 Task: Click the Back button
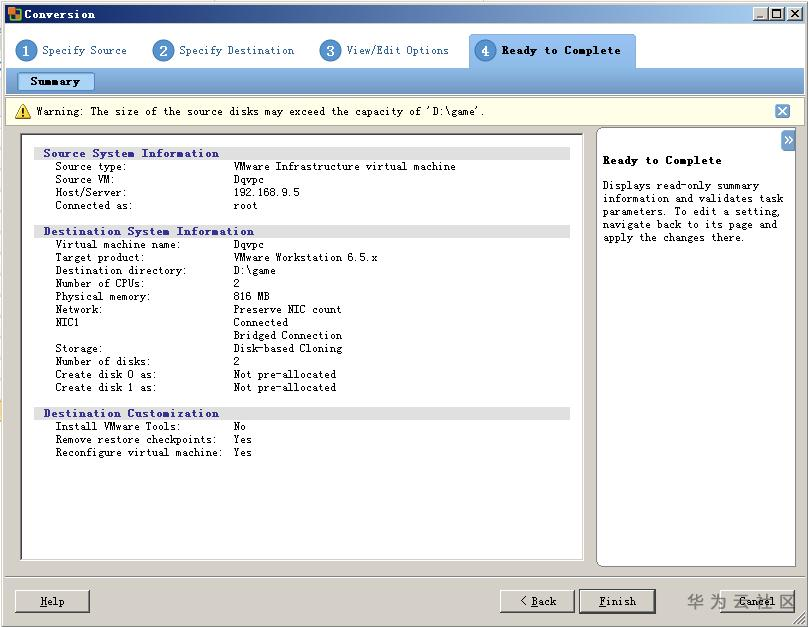(537, 601)
